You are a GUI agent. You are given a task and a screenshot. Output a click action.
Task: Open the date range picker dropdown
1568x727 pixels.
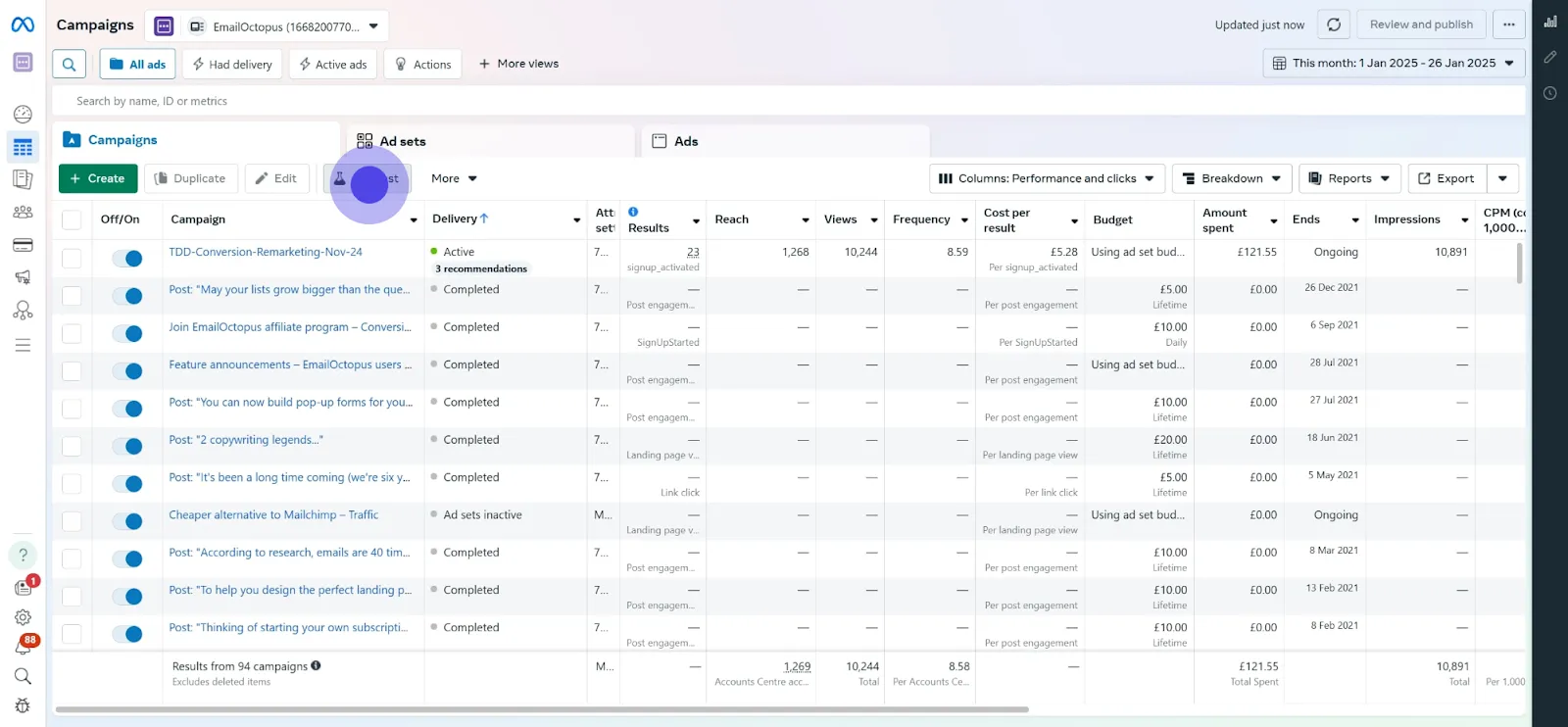click(x=1394, y=64)
